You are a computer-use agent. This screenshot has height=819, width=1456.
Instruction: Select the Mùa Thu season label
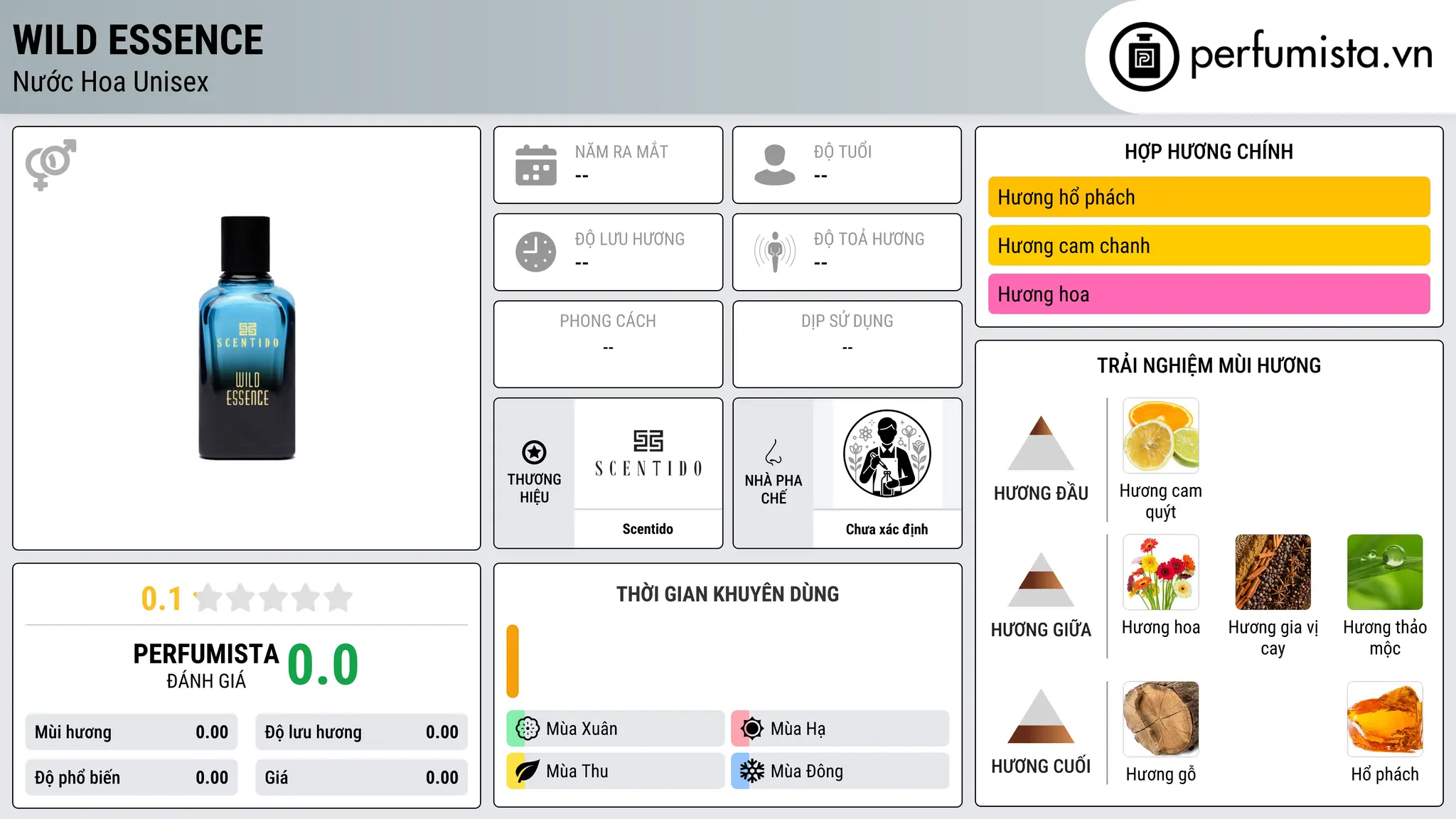point(577,771)
